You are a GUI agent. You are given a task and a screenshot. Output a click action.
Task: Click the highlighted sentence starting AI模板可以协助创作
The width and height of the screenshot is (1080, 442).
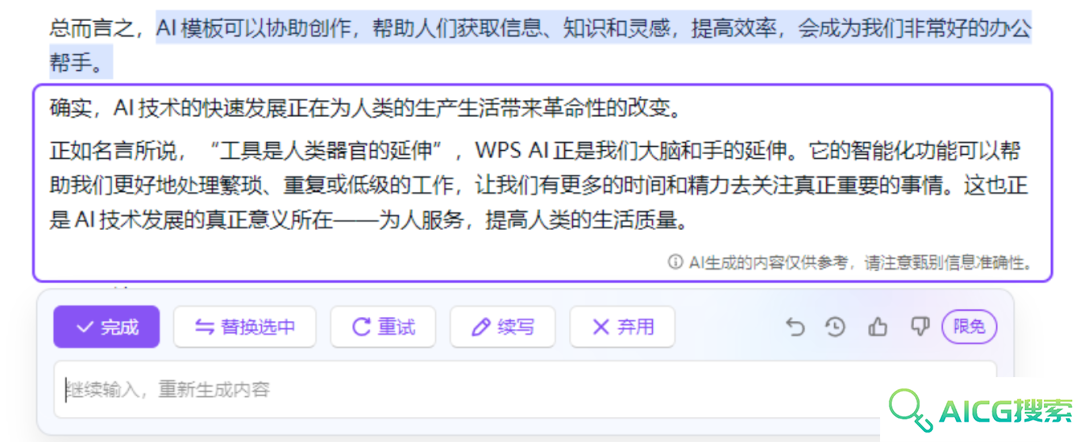(594, 28)
